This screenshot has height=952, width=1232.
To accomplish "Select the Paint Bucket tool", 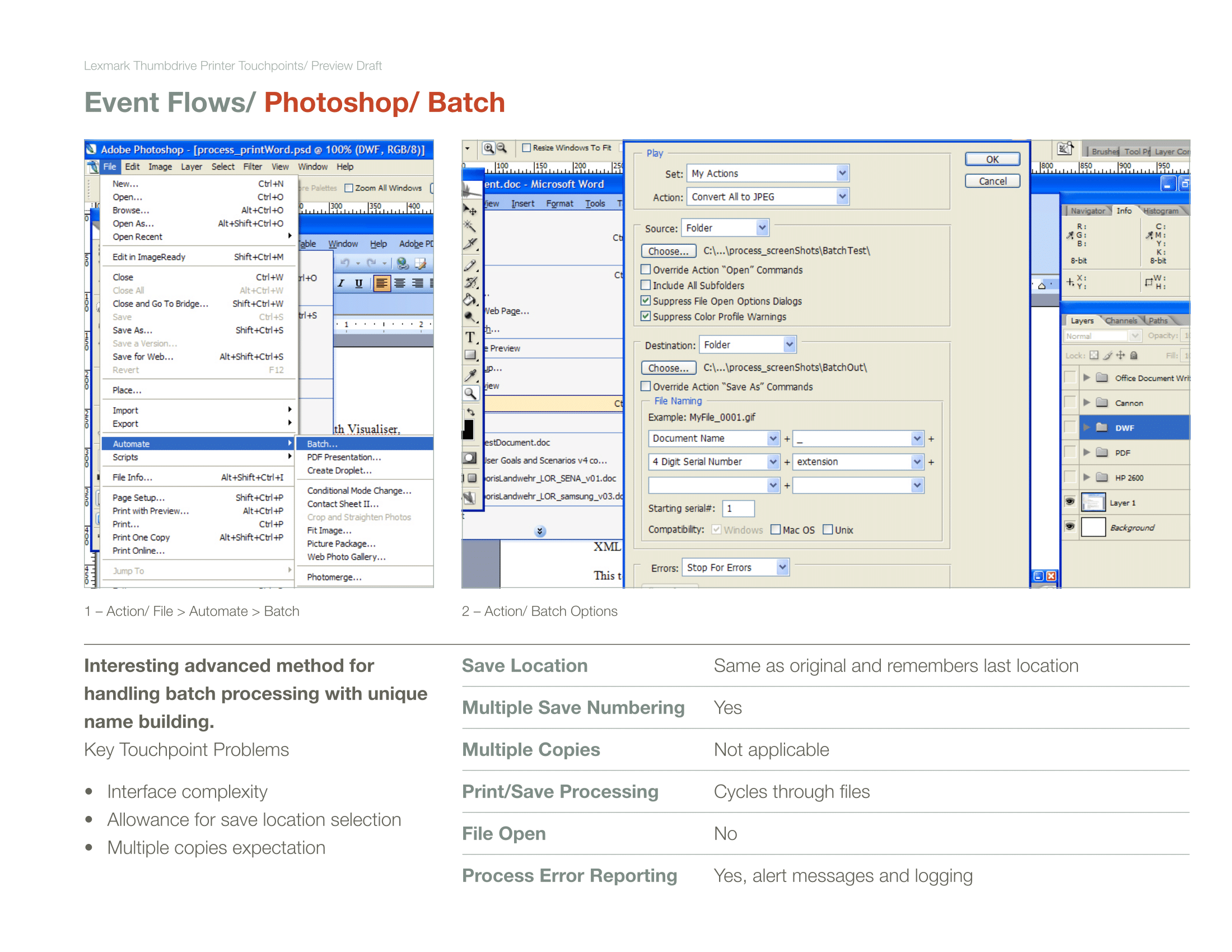I will pos(470,300).
